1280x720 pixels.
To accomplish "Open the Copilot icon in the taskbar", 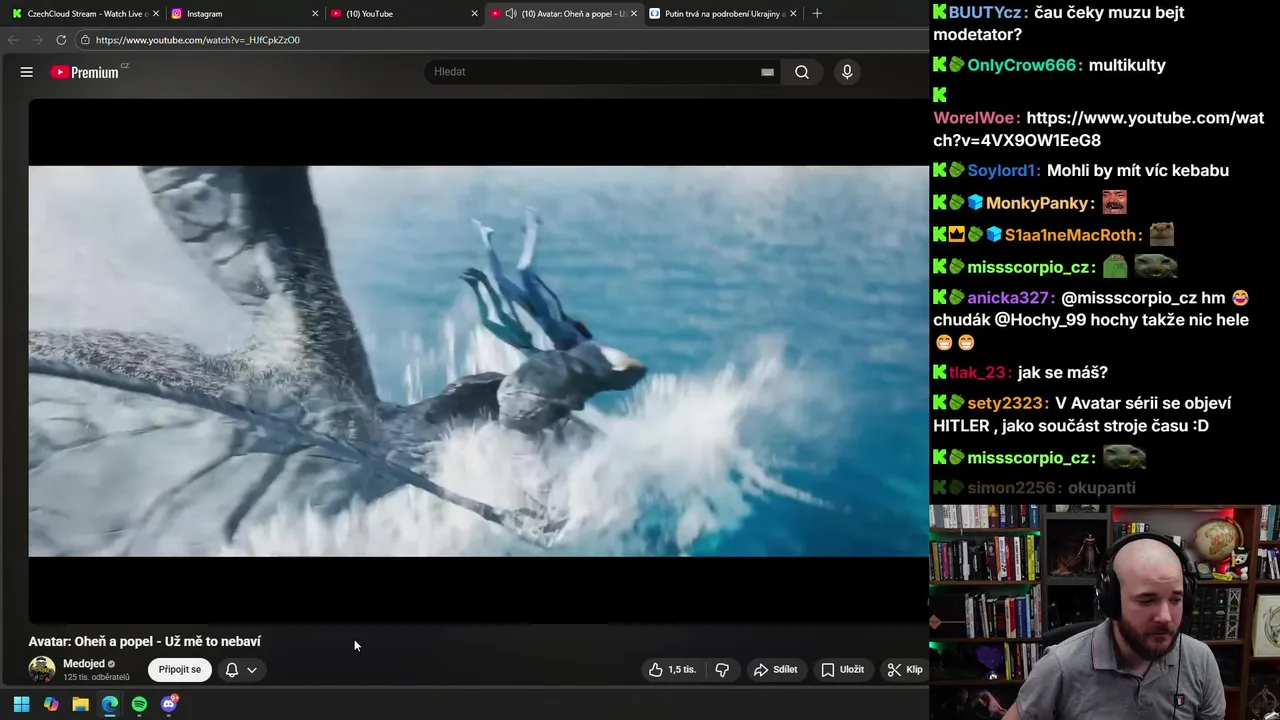I will [51, 704].
